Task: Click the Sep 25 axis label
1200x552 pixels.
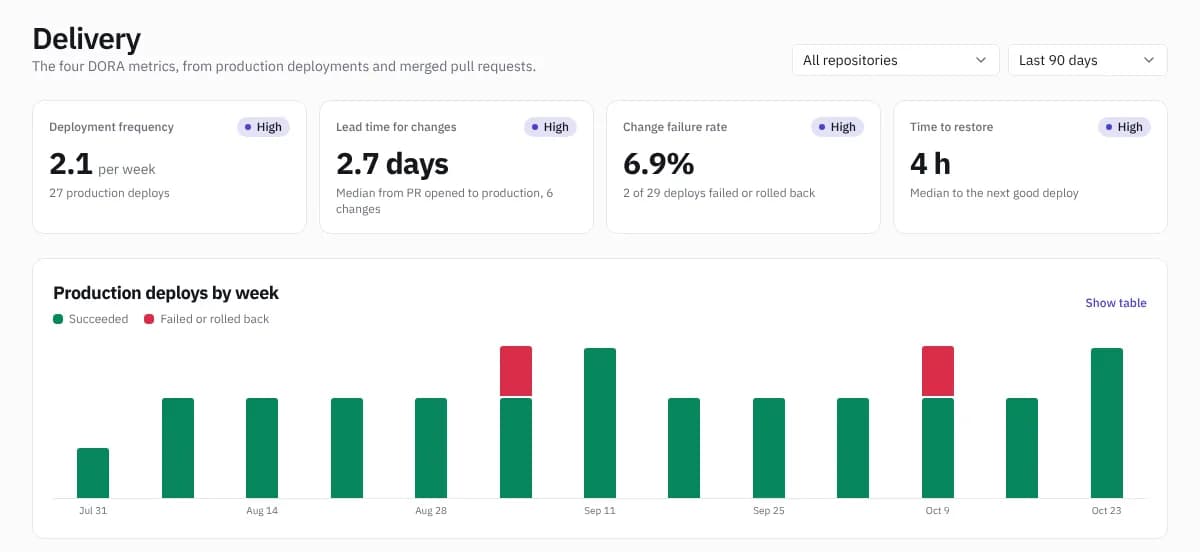Action: [x=769, y=511]
